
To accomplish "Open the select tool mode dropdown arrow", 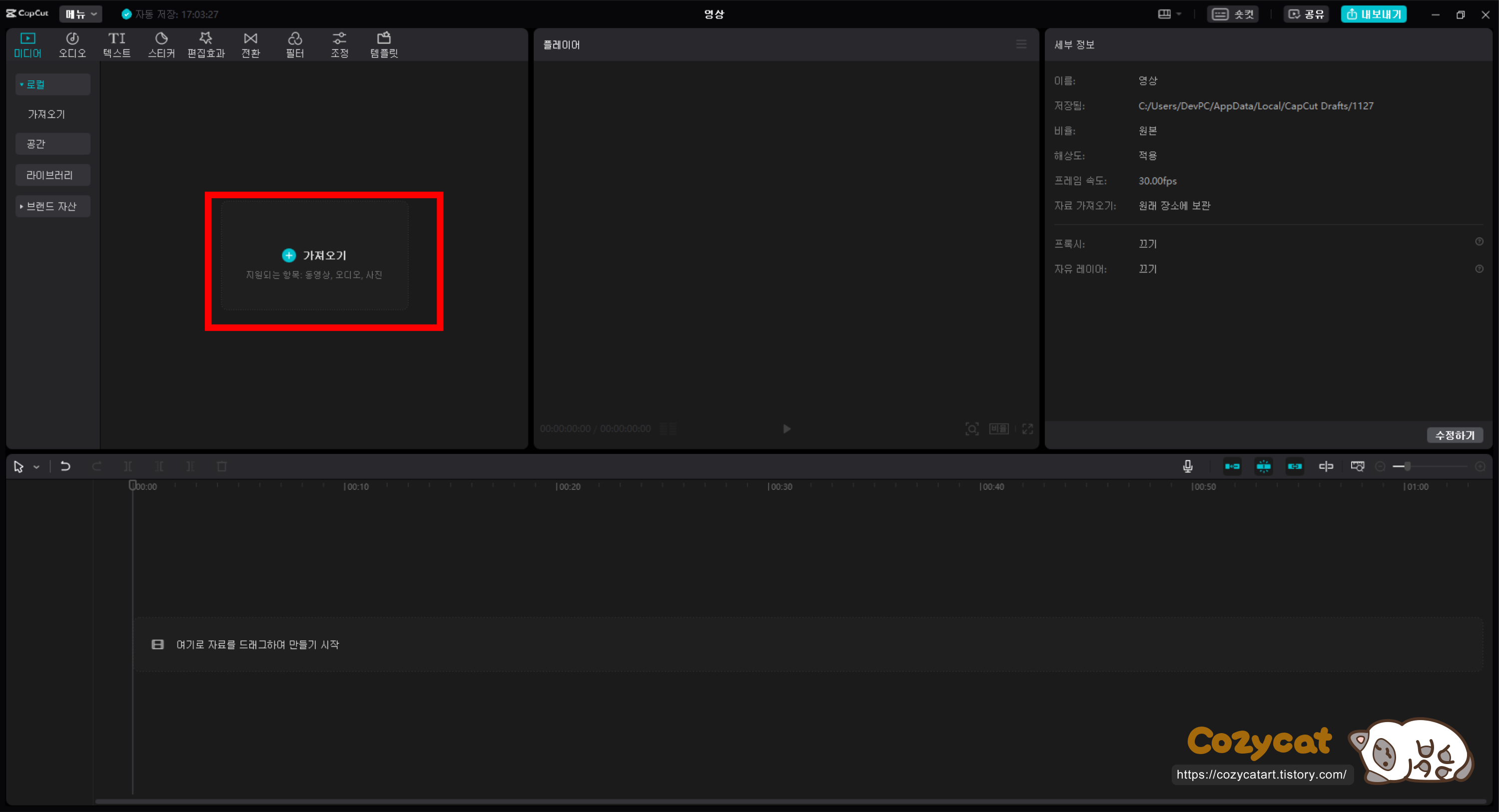I will [x=36, y=466].
